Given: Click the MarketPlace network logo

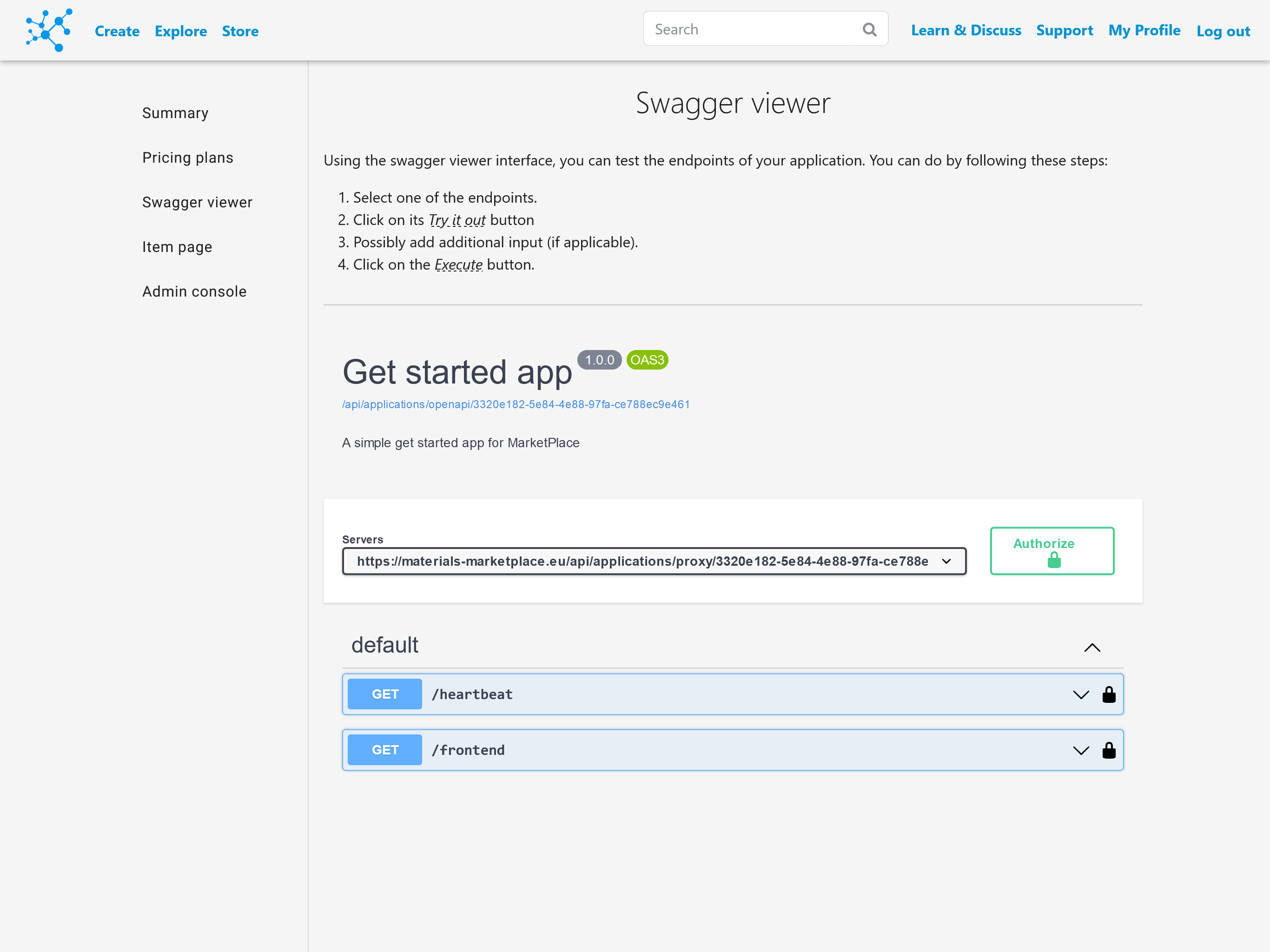Looking at the screenshot, I should (49, 30).
